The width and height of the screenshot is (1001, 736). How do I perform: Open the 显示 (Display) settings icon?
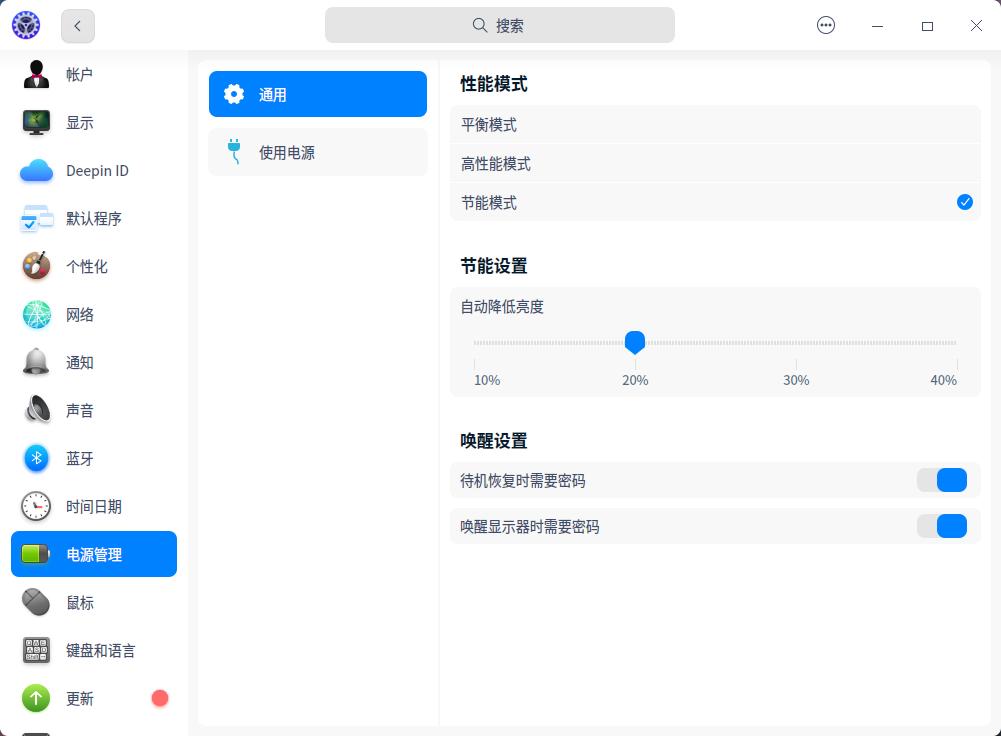pyautogui.click(x=36, y=122)
